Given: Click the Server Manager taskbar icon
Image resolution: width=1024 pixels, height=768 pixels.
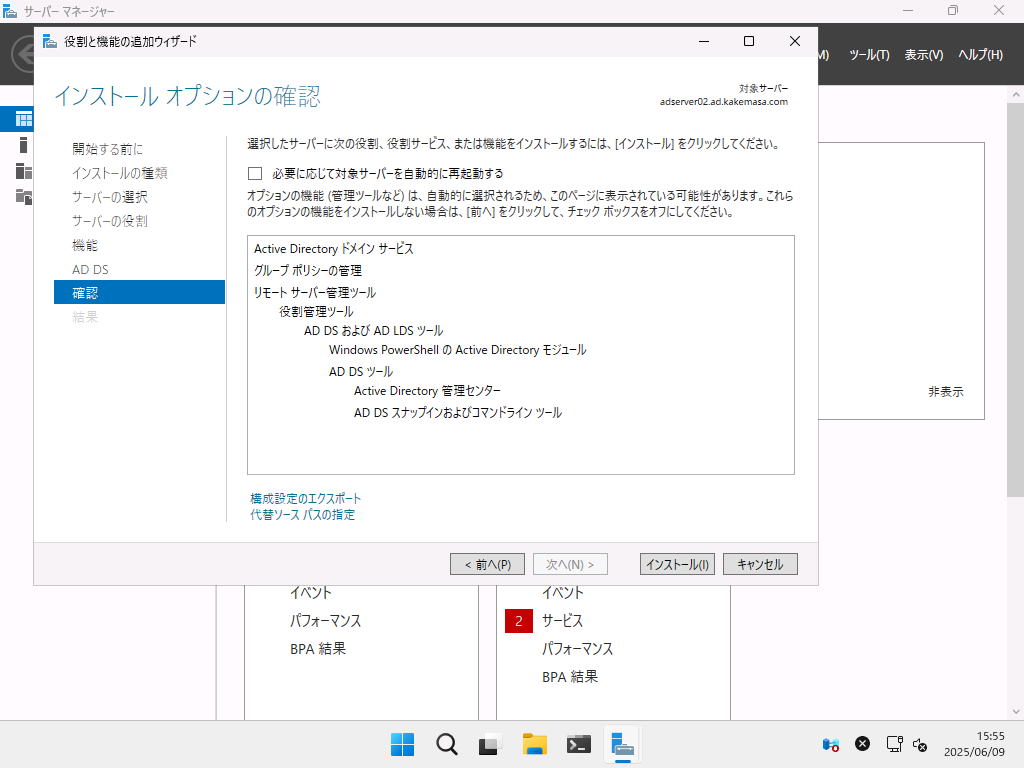Looking at the screenshot, I should 622,744.
